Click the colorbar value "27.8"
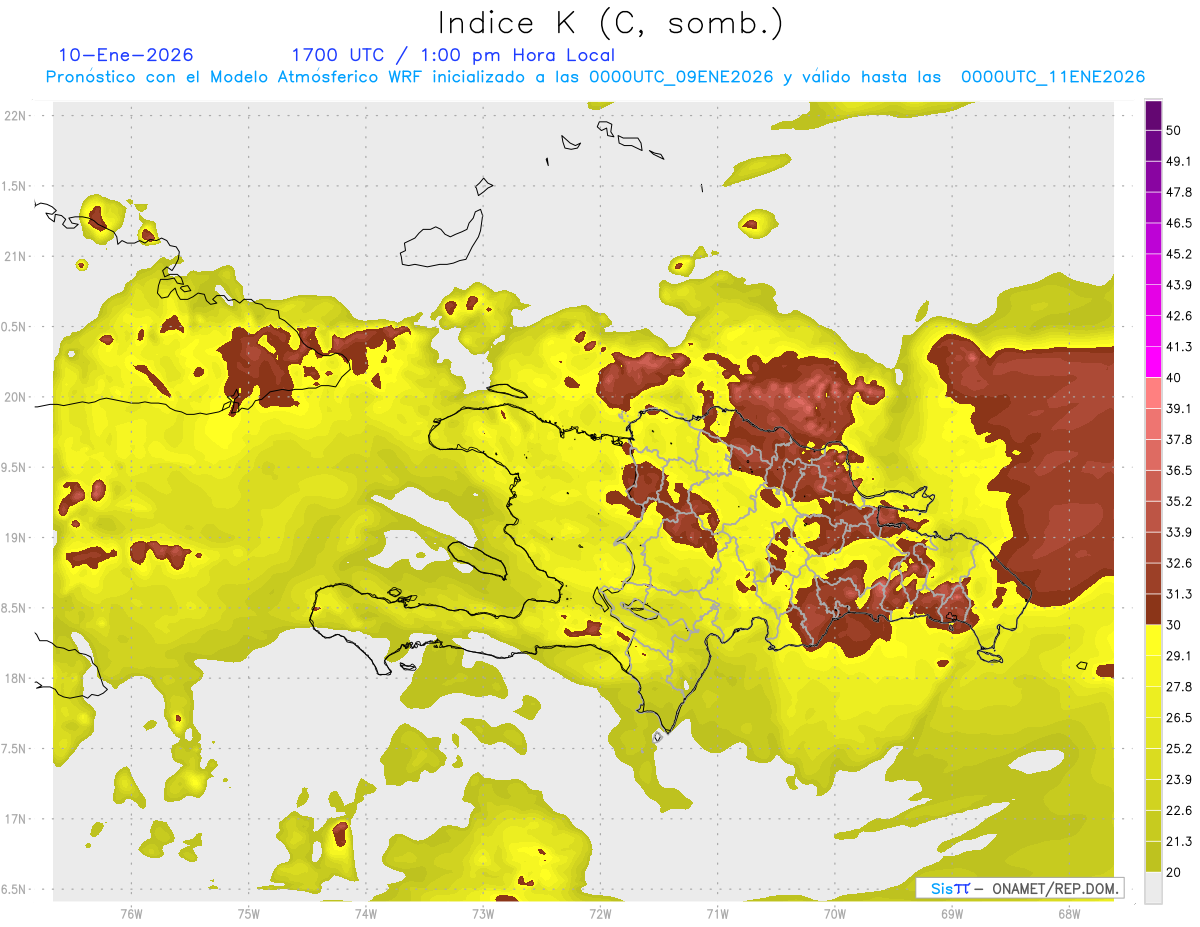This screenshot has width=1200, height=927. pos(1180,686)
